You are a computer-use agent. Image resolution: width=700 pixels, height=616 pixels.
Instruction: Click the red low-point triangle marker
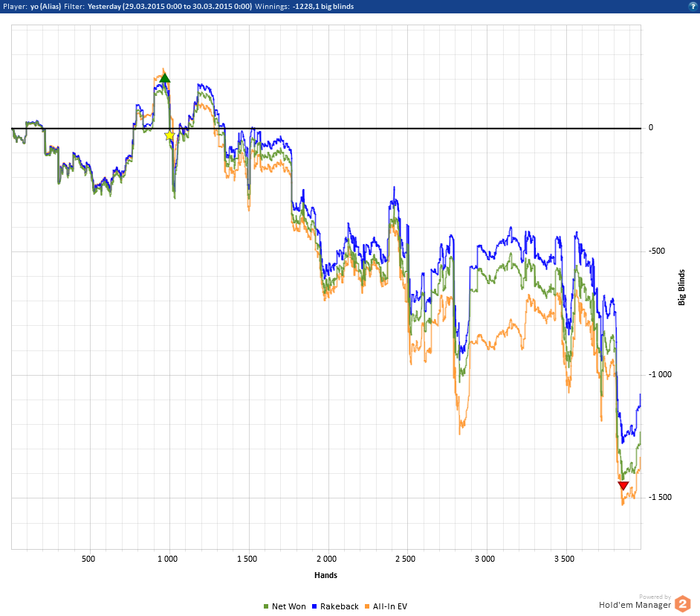(x=623, y=486)
